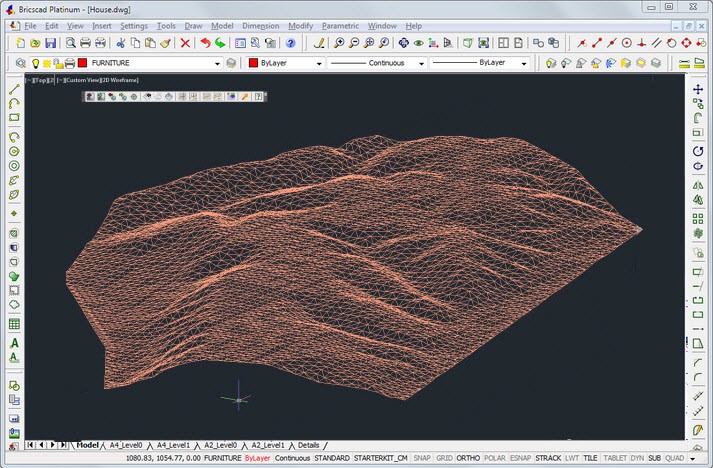Image resolution: width=713 pixels, height=468 pixels.
Task: Open the Parametric menu
Action: click(340, 24)
